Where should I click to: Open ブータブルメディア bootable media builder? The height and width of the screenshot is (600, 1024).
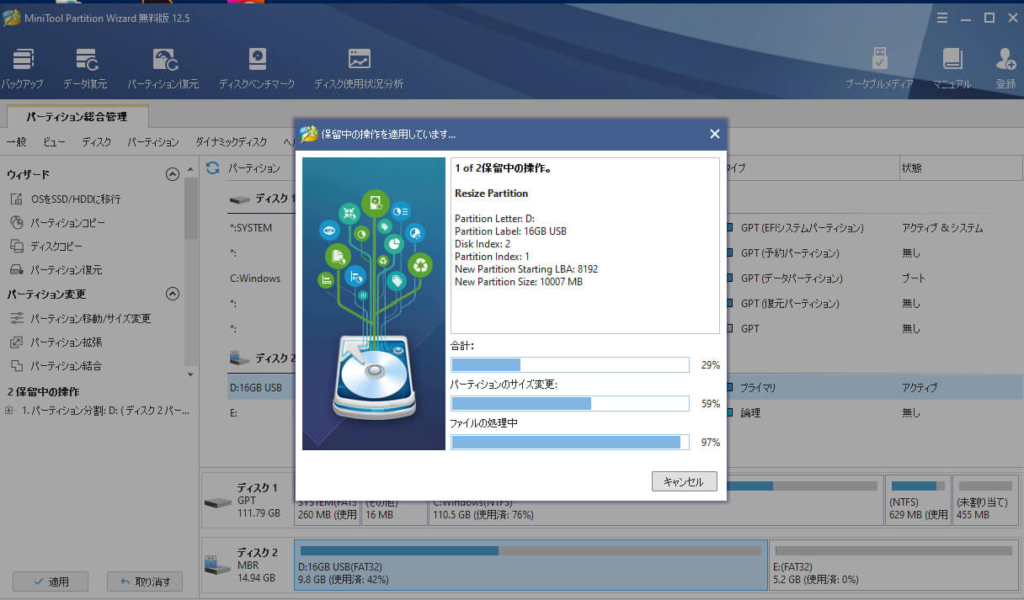pyautogui.click(x=879, y=69)
